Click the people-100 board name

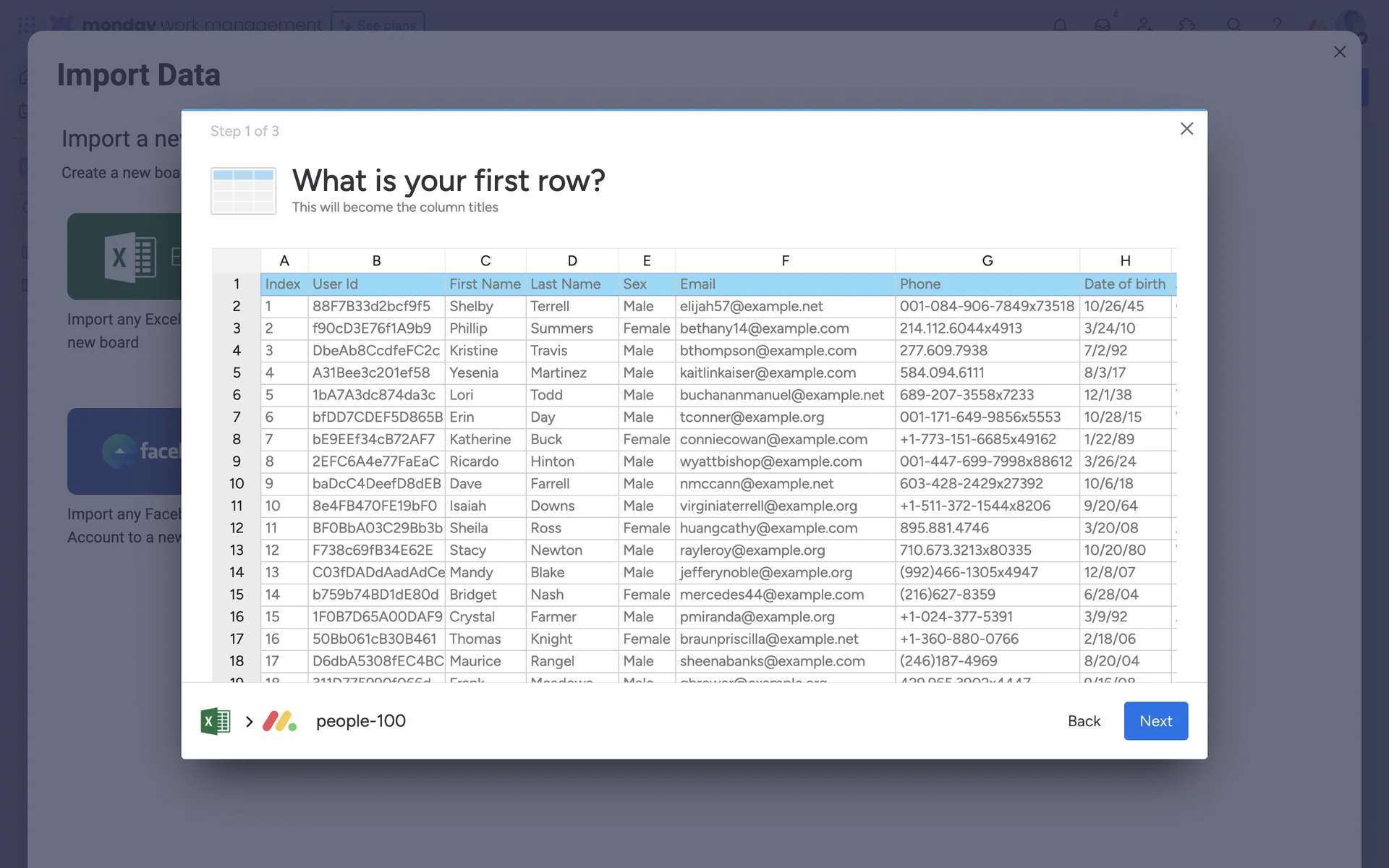tap(360, 721)
